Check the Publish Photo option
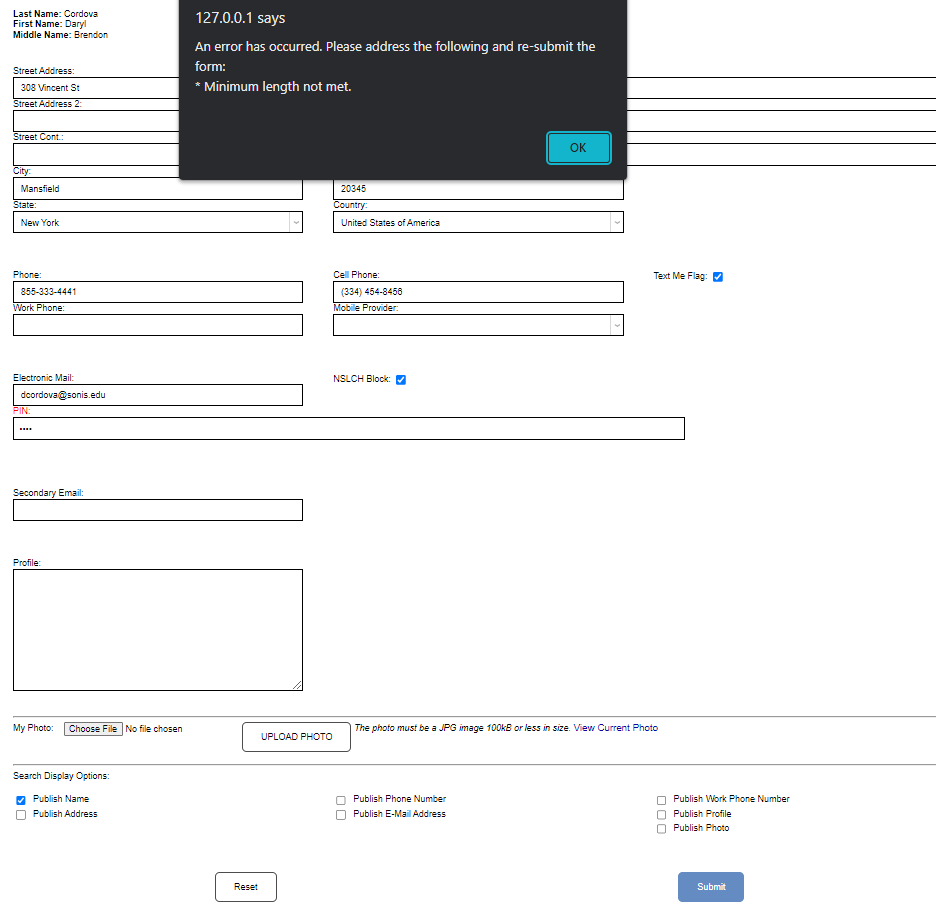Image resolution: width=936 pixels, height=905 pixels. pyautogui.click(x=661, y=828)
